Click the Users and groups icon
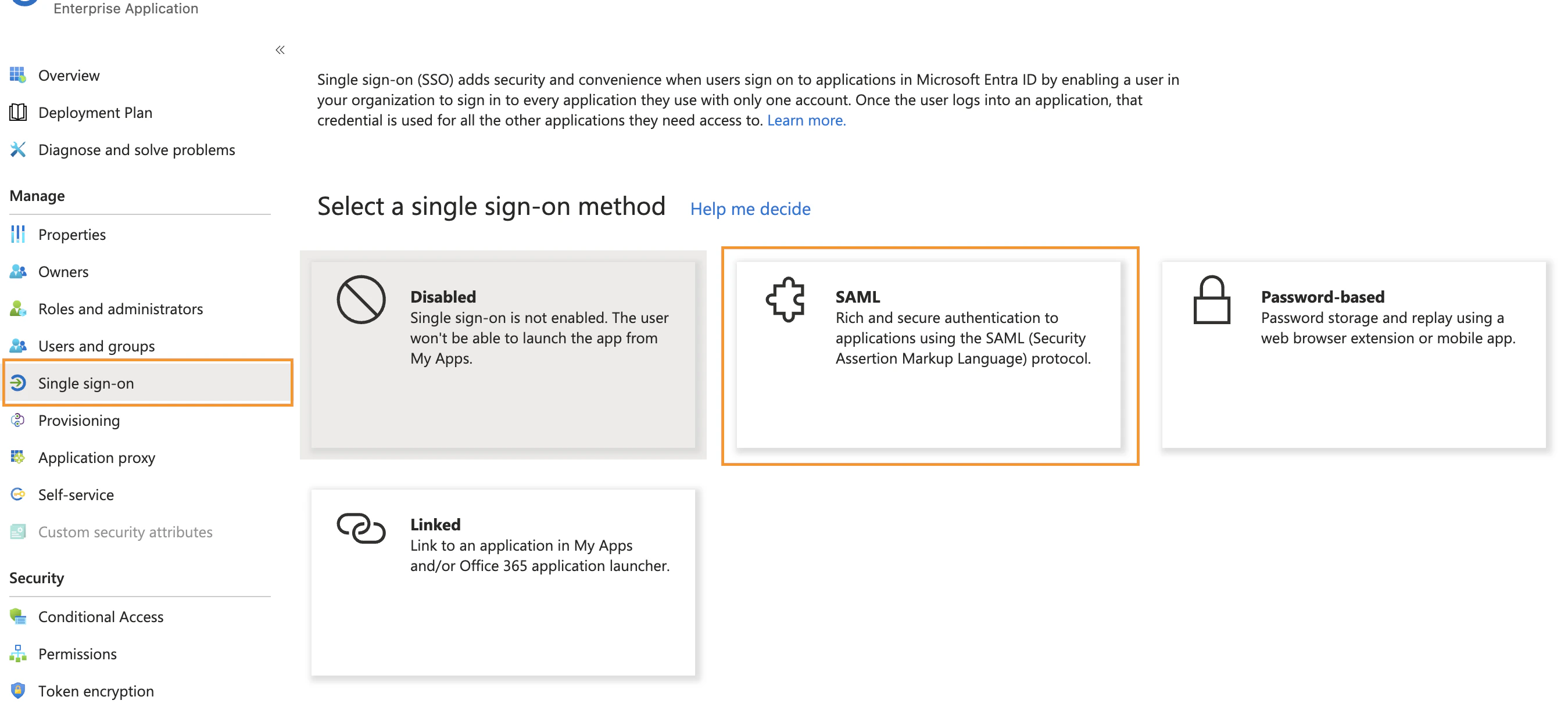Image resolution: width=1568 pixels, height=711 pixels. click(x=18, y=346)
